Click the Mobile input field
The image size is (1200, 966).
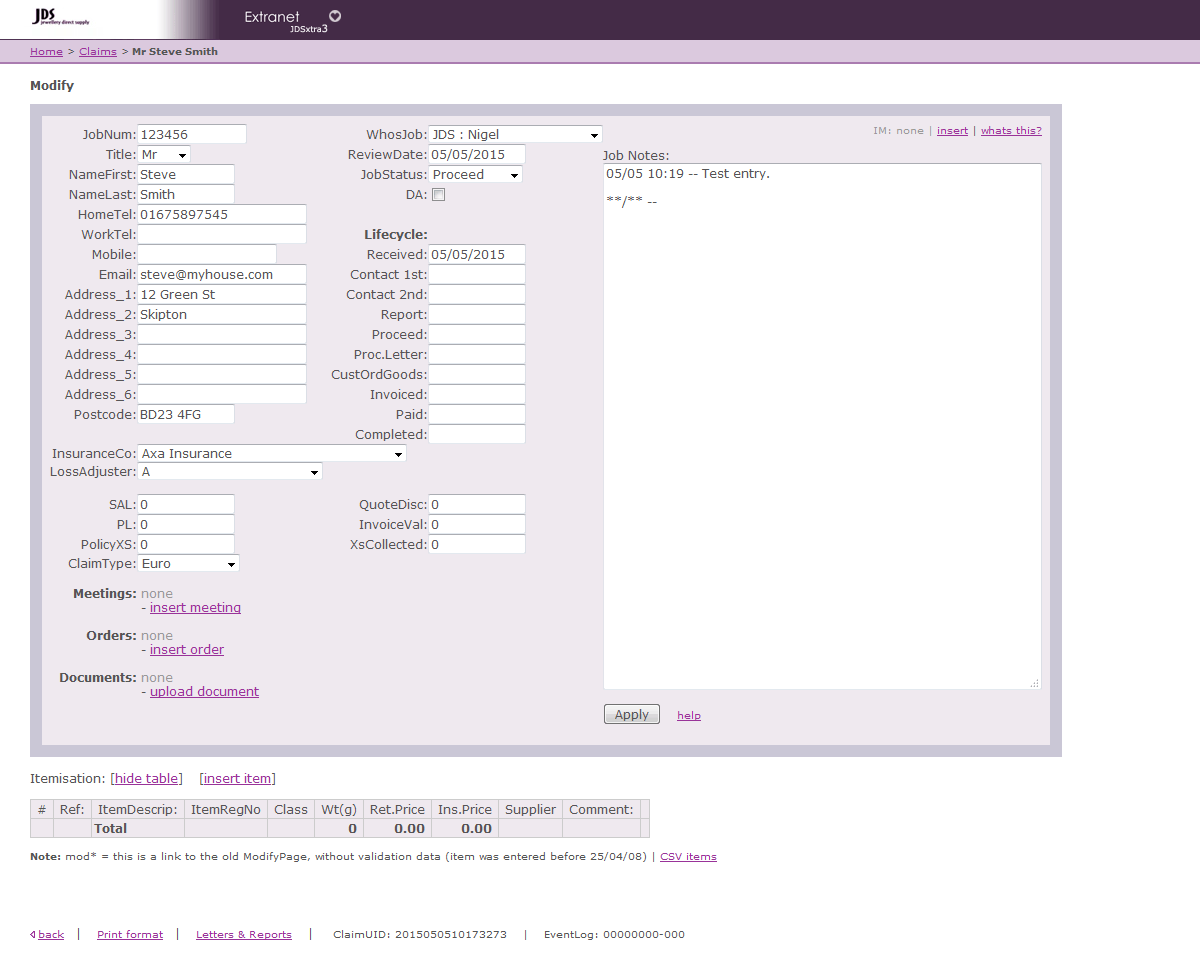pyautogui.click(x=207, y=255)
